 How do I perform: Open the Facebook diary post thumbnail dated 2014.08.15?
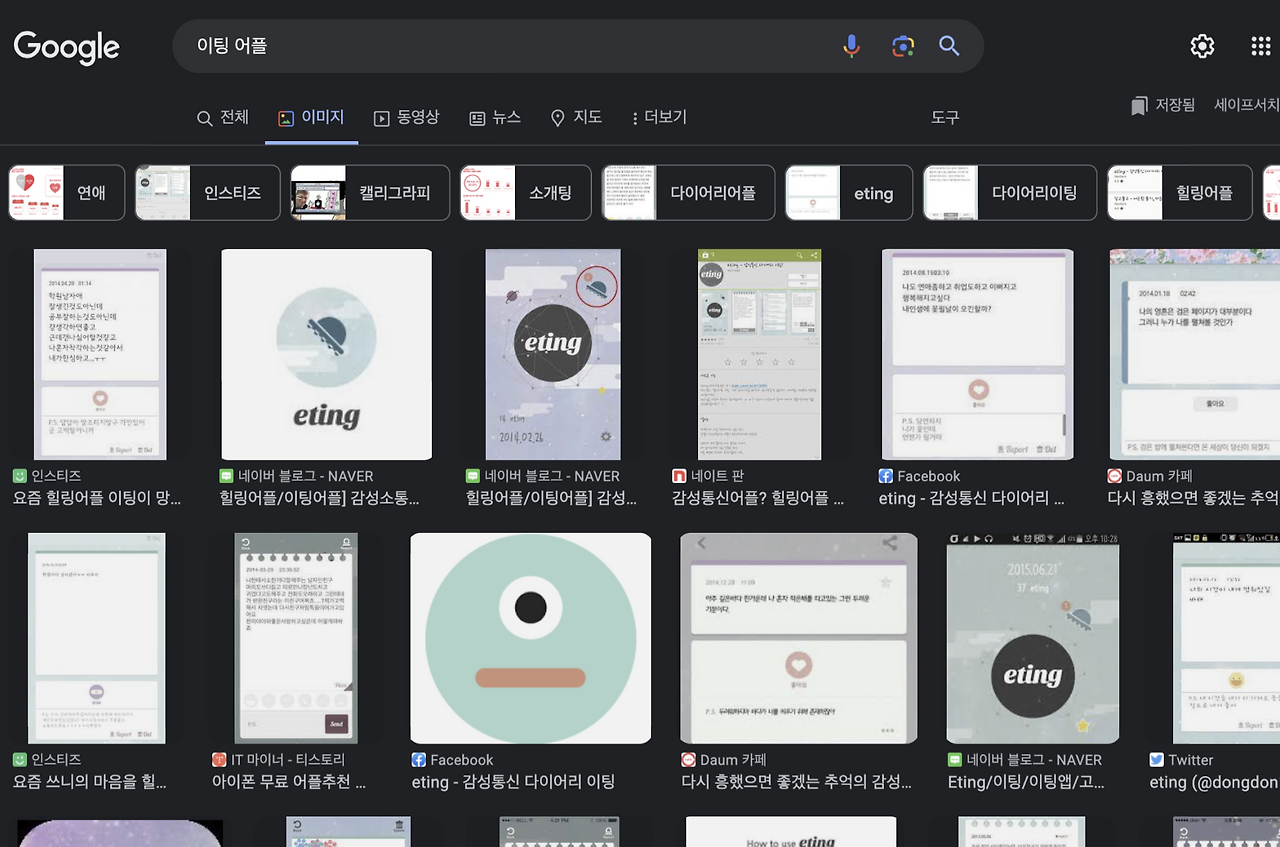pos(978,355)
